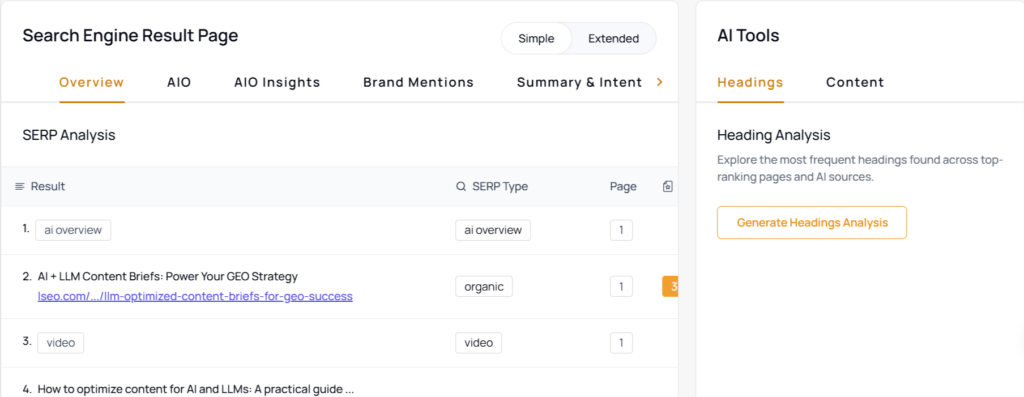
Task: Click the bookmark column icon after Page
Action: [x=667, y=187]
